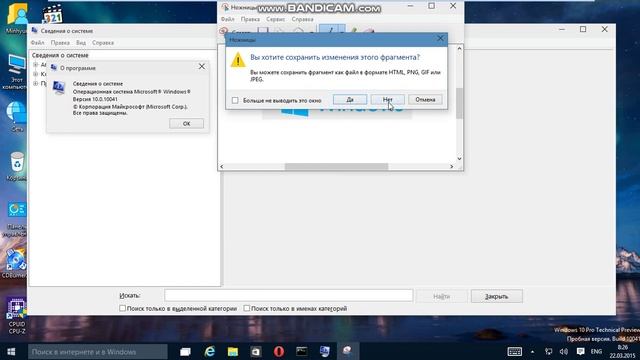Close the Ножницы save prompt dialog
The image size is (640, 360).
point(440,38)
